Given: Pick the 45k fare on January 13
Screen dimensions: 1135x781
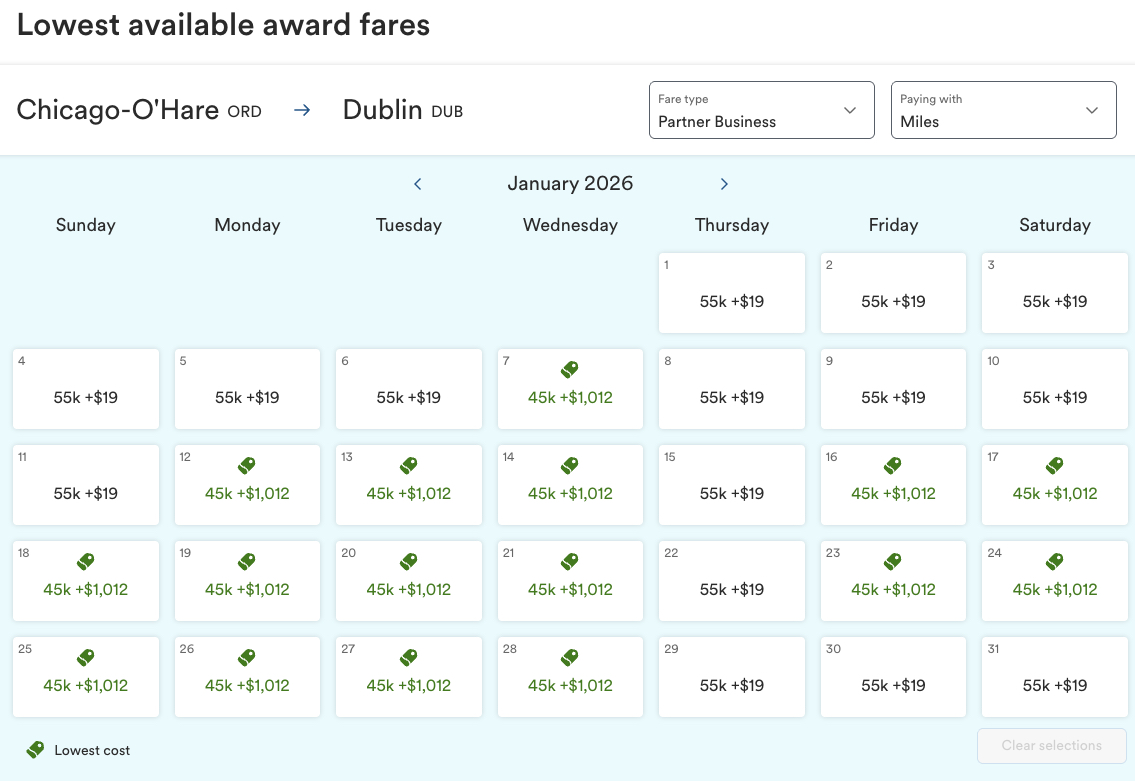Looking at the screenshot, I should click(408, 493).
